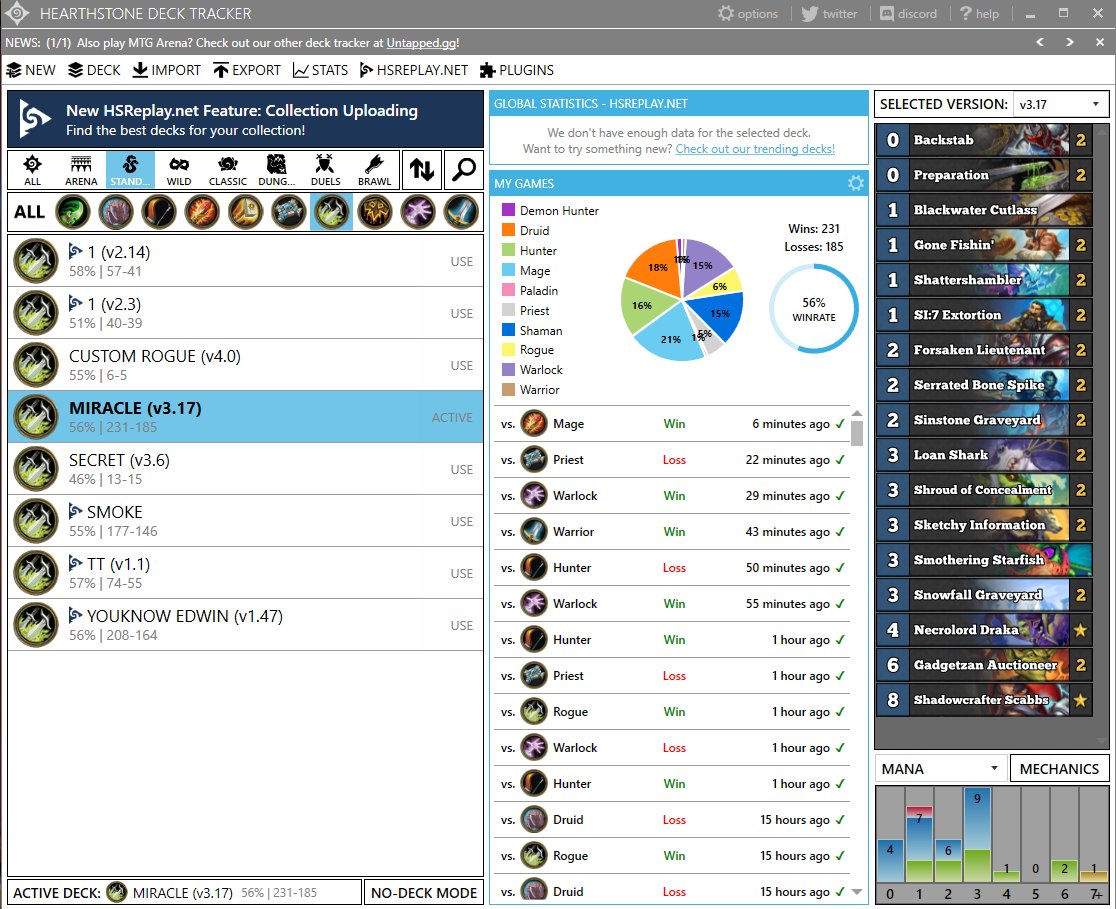Open the deck search magnifier
This screenshot has height=909, width=1116.
click(x=464, y=170)
